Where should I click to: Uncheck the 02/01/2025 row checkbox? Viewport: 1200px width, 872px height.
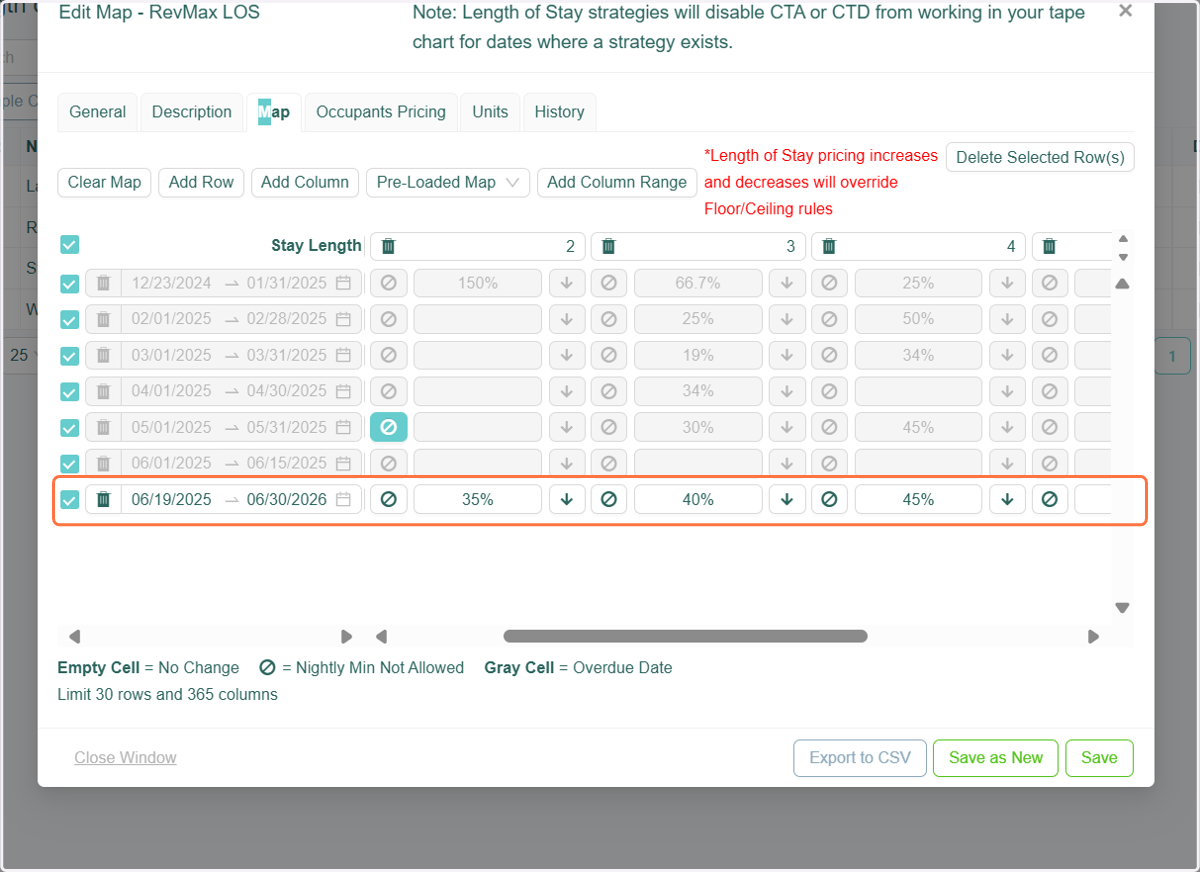tap(69, 320)
